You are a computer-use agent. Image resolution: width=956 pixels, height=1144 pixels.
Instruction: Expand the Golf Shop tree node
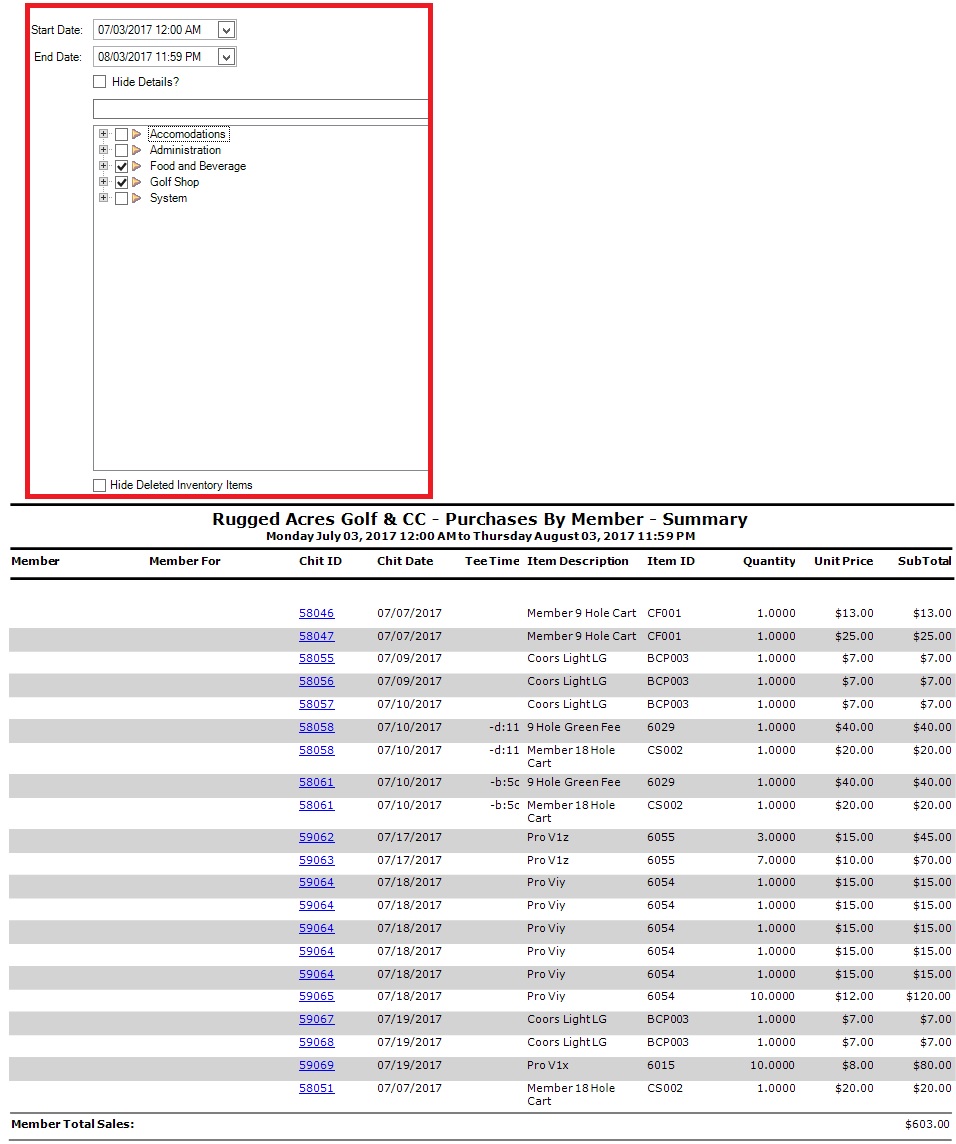pyautogui.click(x=103, y=182)
